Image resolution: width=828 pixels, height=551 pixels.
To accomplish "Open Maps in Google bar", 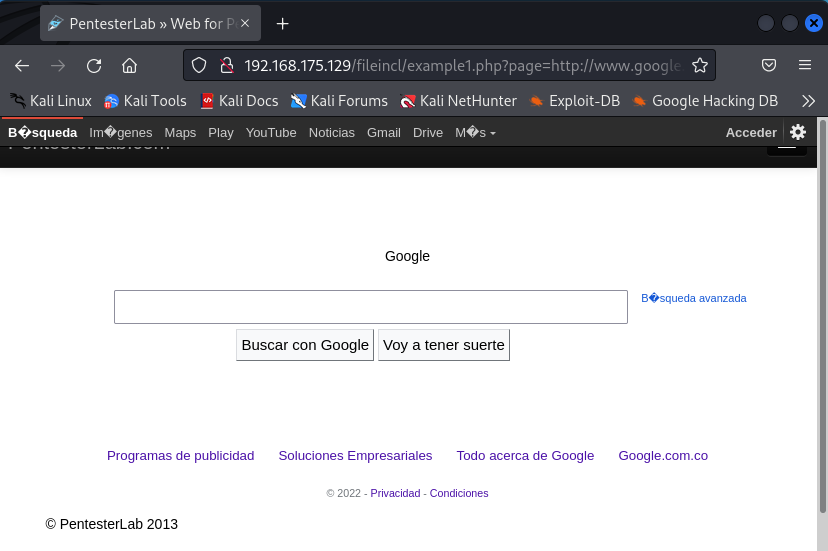I will pos(180,133).
